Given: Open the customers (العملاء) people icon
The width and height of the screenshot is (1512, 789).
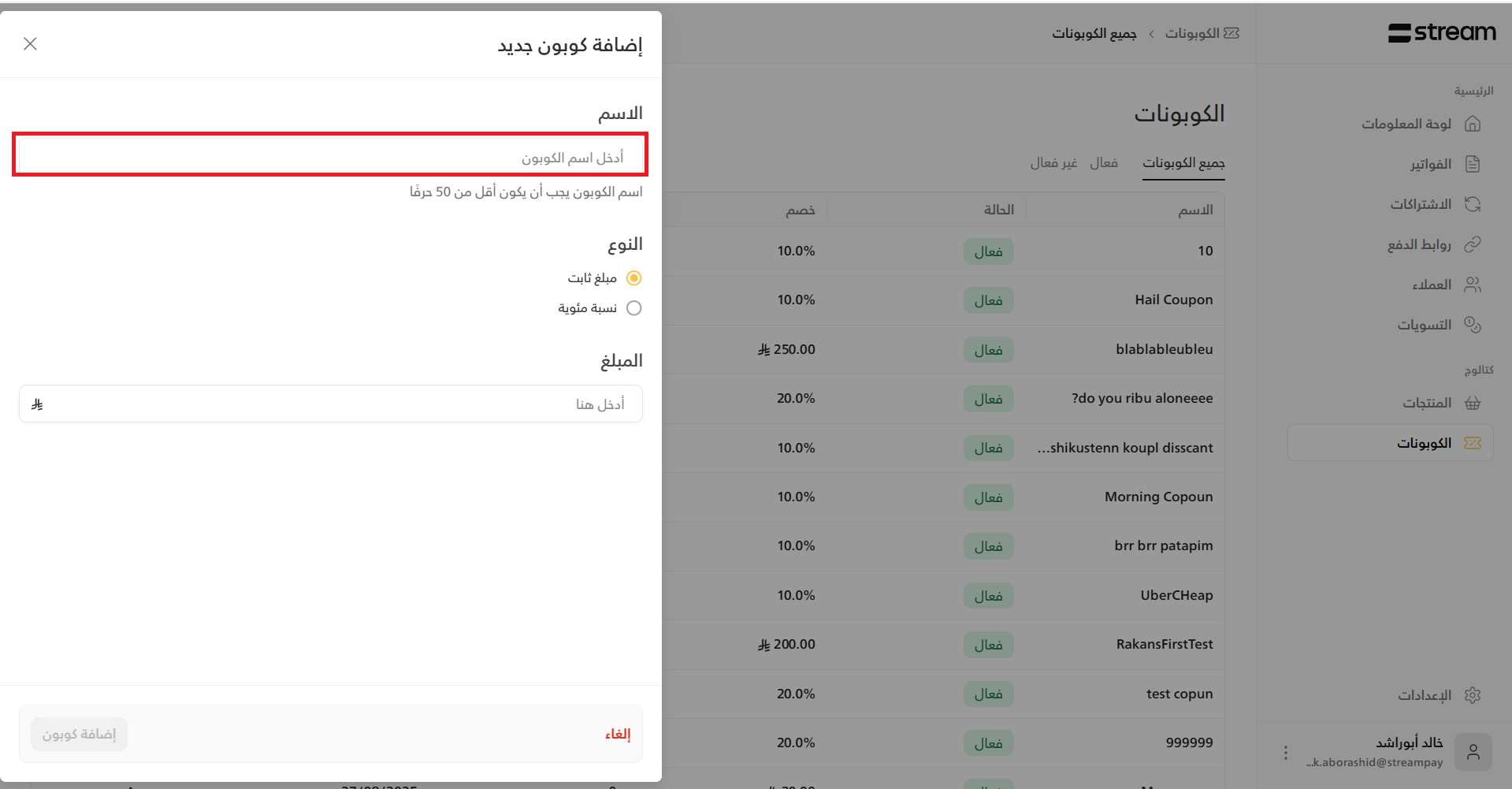Looking at the screenshot, I should coord(1472,285).
